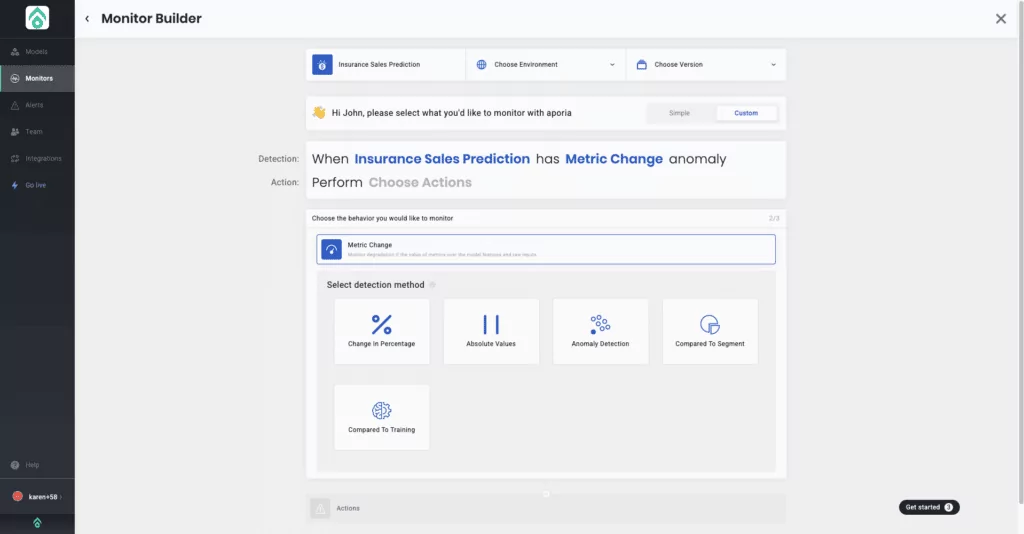Screen dimensions: 1024x534
Task: Select the Metric Change behavior row
Action: click(x=546, y=249)
